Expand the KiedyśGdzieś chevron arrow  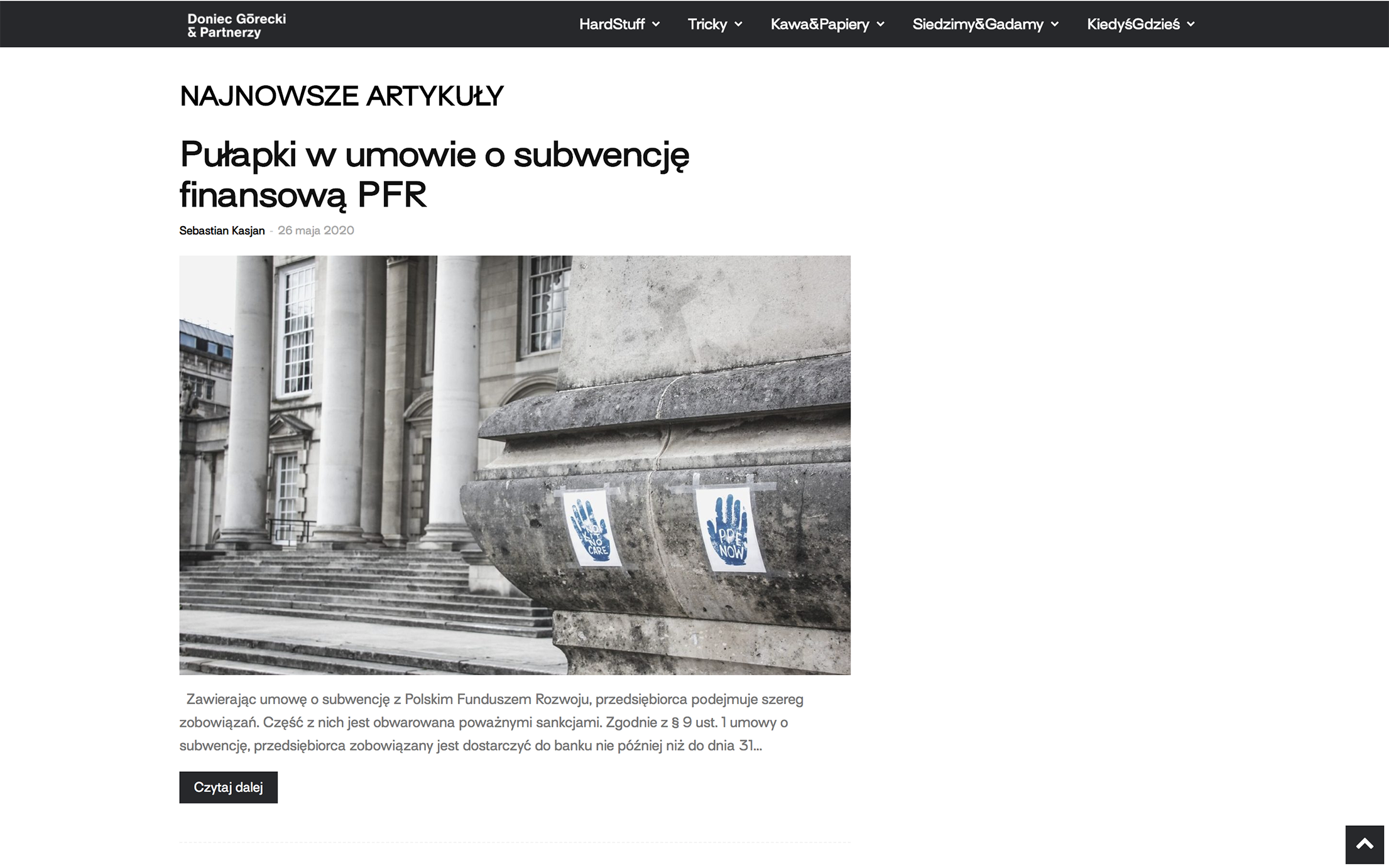(1190, 24)
